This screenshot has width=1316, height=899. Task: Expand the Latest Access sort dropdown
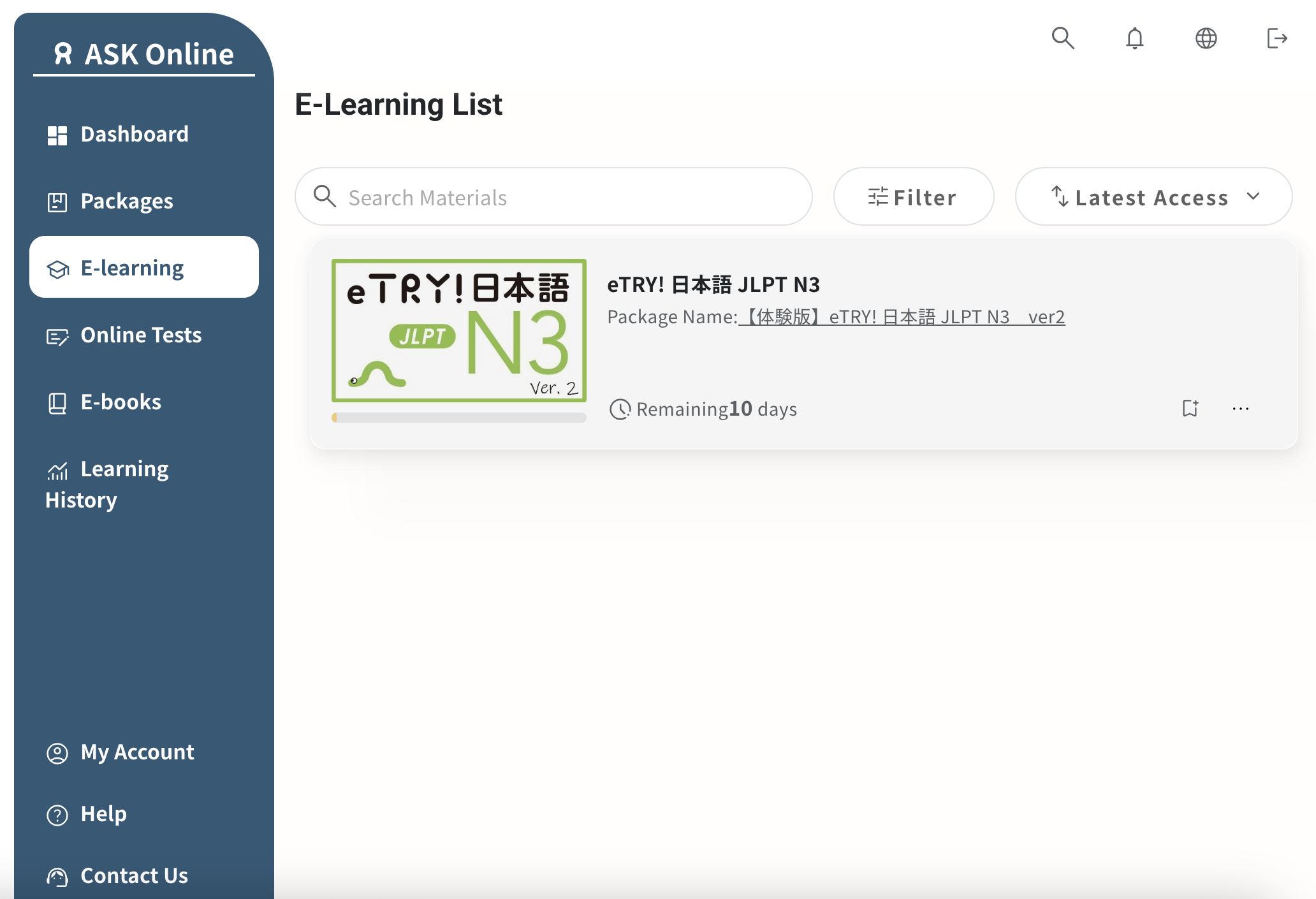click(x=1151, y=197)
